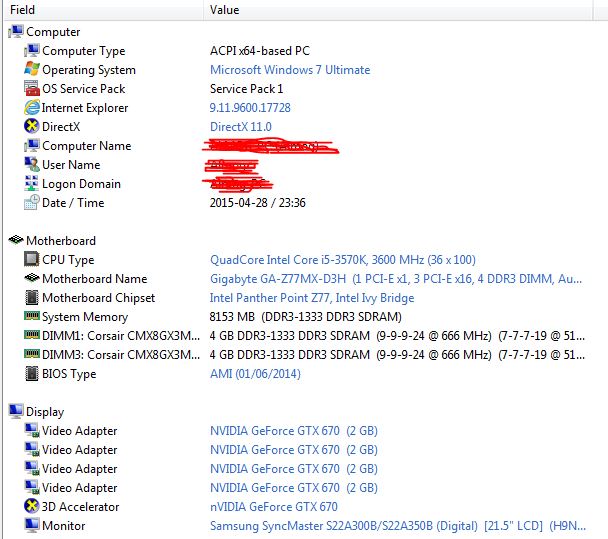Select the Display section header

pyautogui.click(x=45, y=412)
